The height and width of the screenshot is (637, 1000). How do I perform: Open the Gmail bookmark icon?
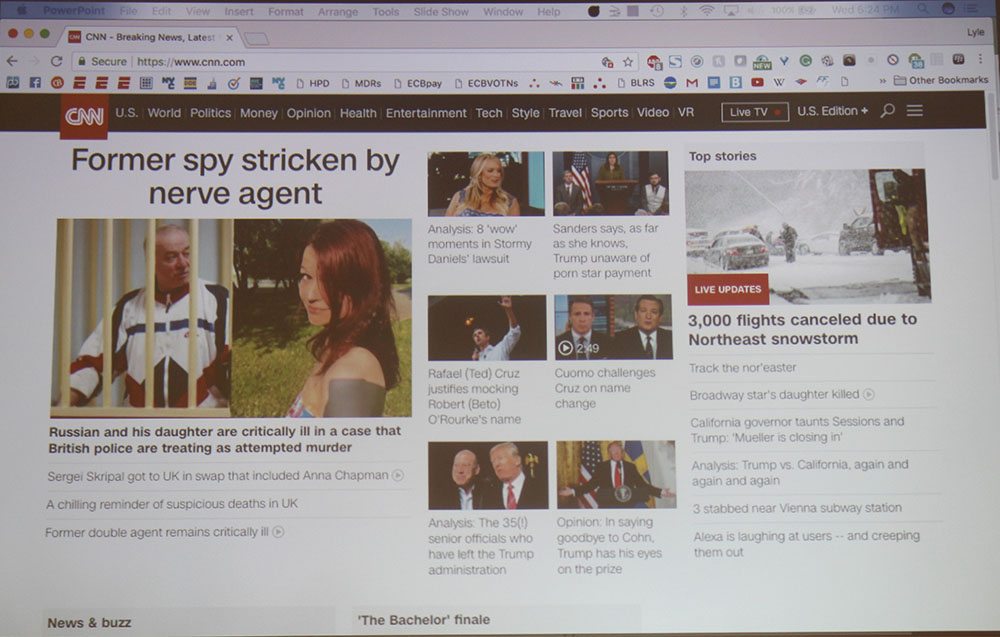tap(692, 82)
